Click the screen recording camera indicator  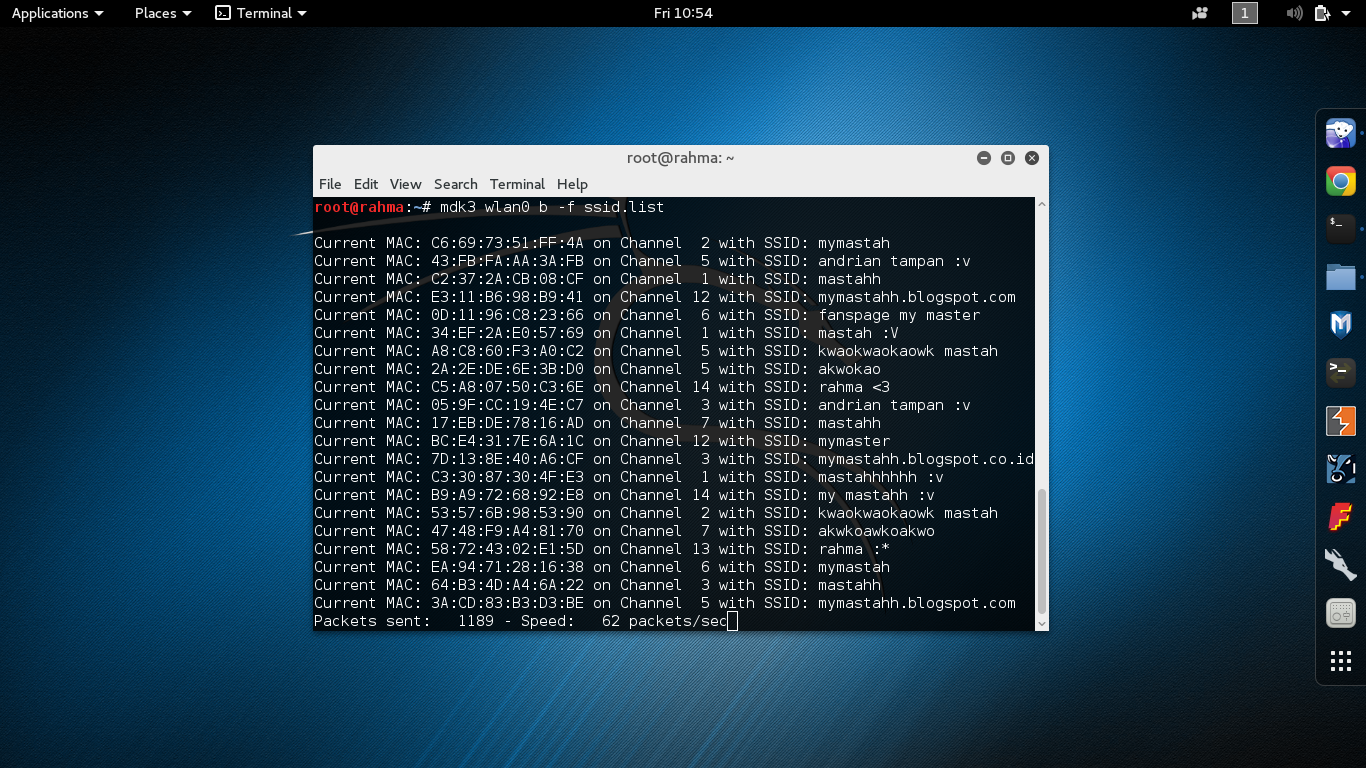(1200, 13)
